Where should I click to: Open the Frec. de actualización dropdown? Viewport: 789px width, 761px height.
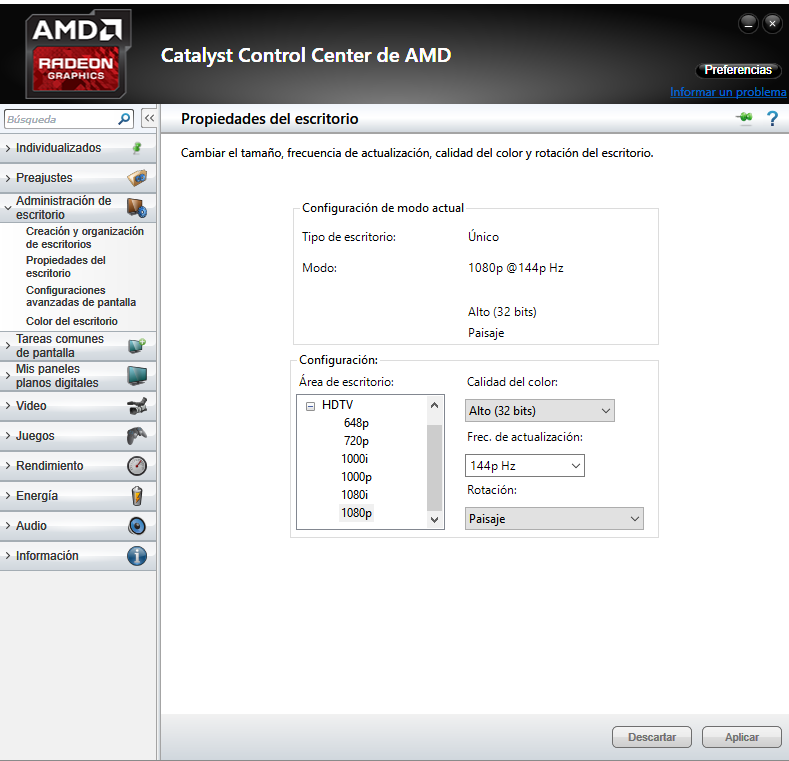point(524,466)
